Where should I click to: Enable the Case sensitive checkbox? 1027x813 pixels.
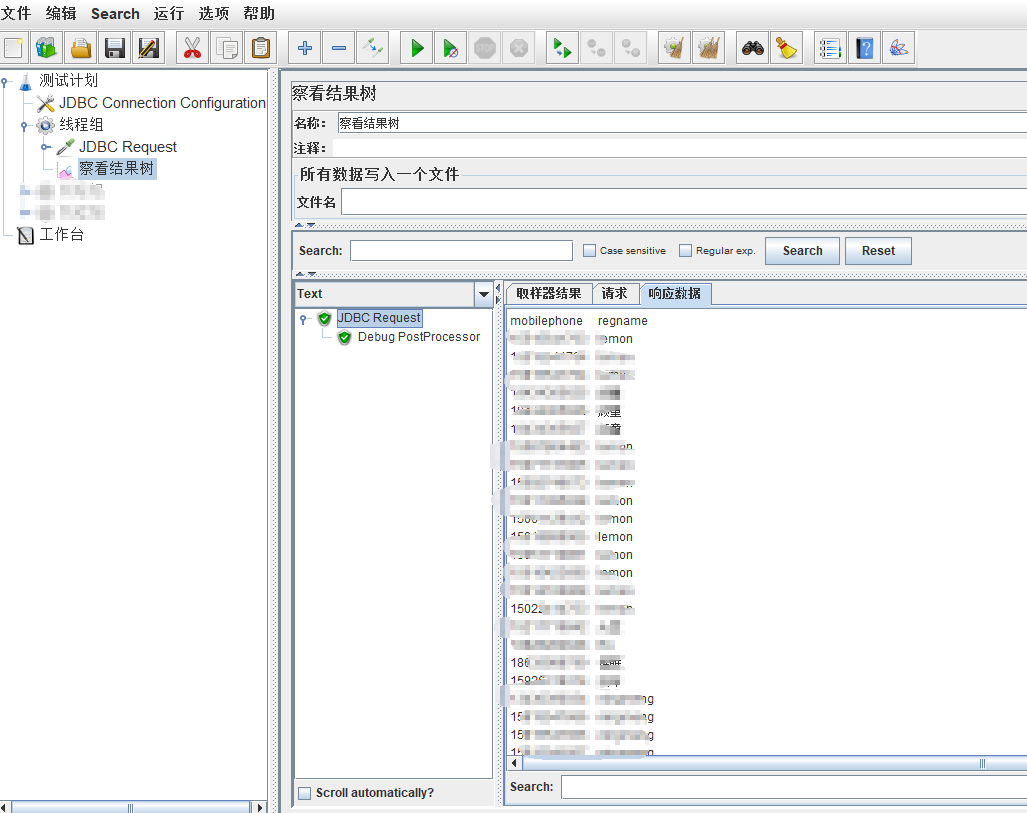click(x=590, y=251)
